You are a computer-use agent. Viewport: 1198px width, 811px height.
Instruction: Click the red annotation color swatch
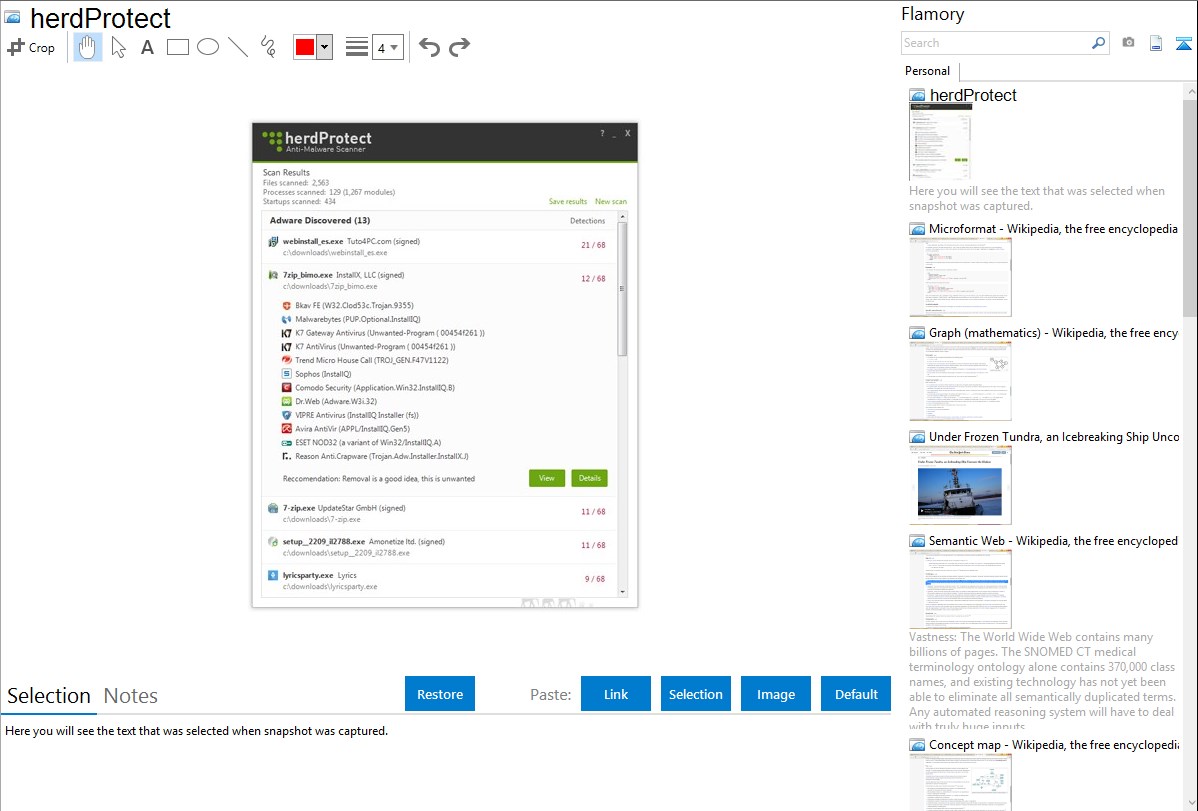click(x=305, y=47)
